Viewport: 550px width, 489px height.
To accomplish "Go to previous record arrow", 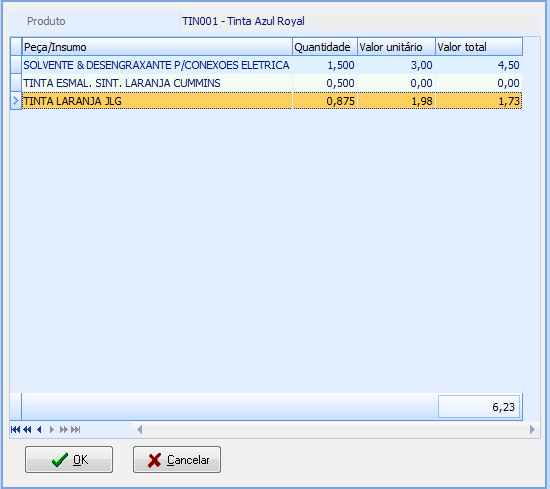I will (39, 429).
